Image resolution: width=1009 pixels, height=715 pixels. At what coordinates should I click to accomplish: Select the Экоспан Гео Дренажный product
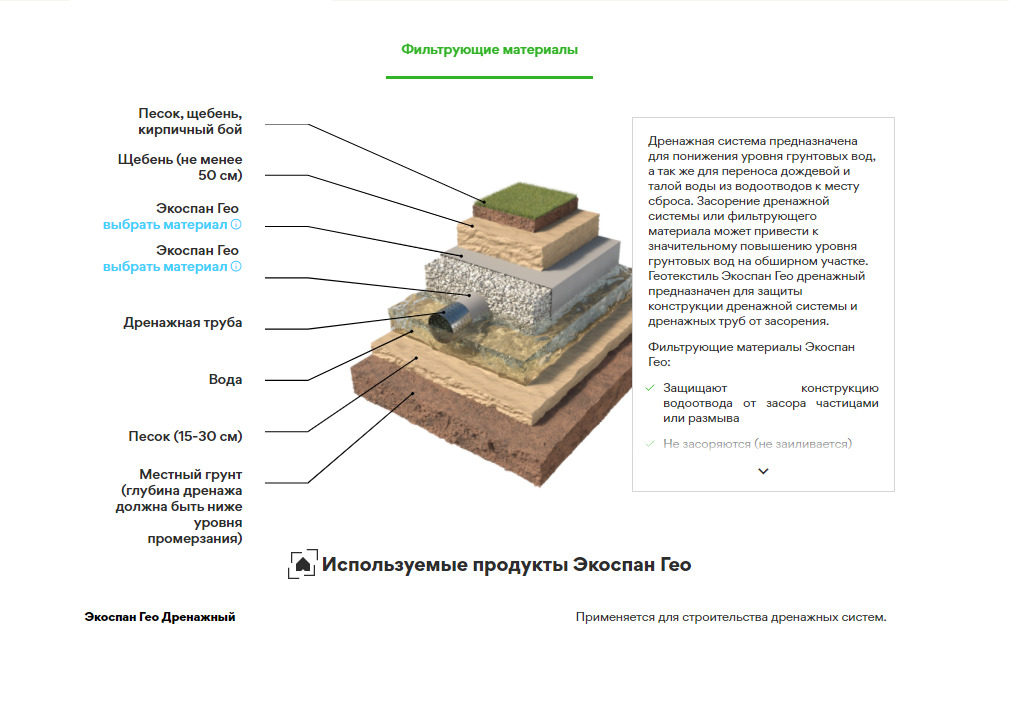(160, 617)
